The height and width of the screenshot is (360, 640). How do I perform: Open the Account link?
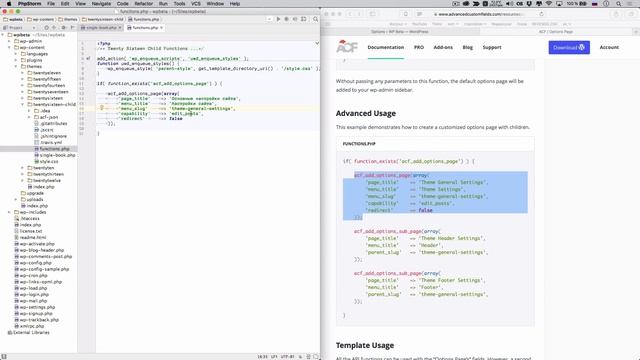(609, 47)
